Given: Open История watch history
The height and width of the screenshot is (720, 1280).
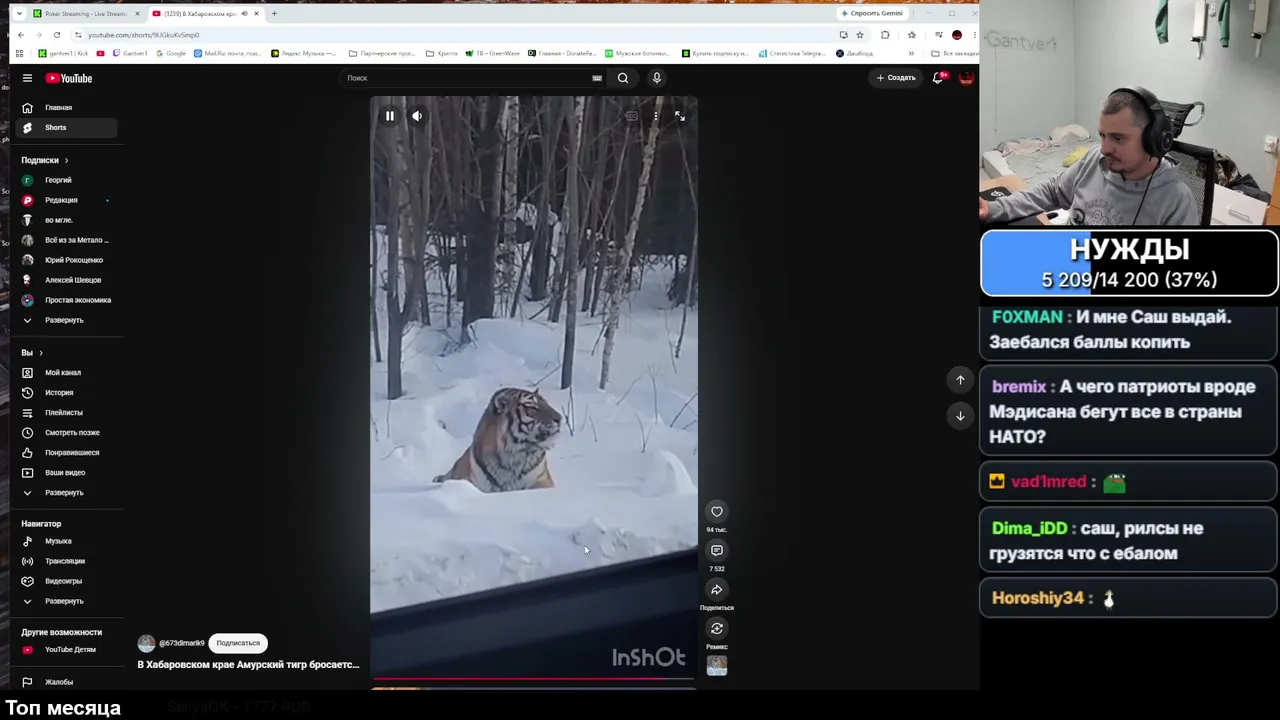Looking at the screenshot, I should pos(67,393).
